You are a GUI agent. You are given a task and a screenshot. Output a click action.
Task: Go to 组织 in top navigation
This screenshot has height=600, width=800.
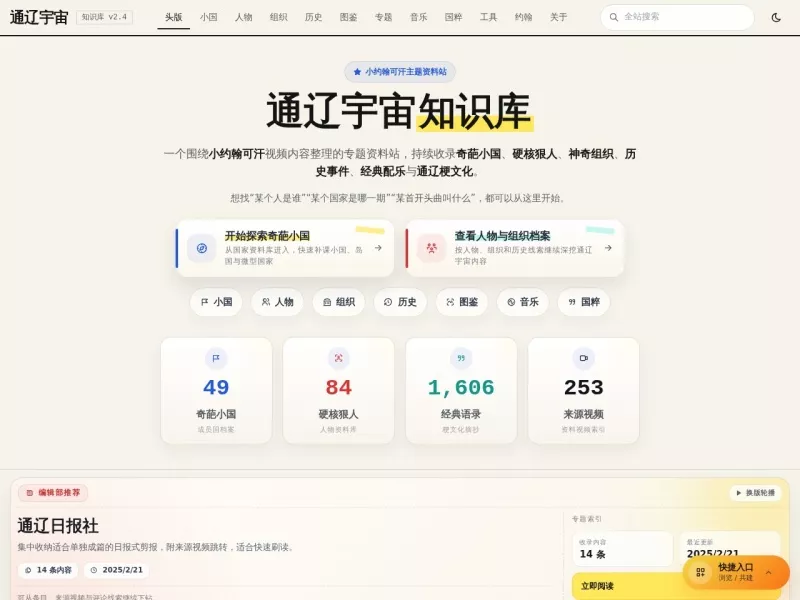279,17
